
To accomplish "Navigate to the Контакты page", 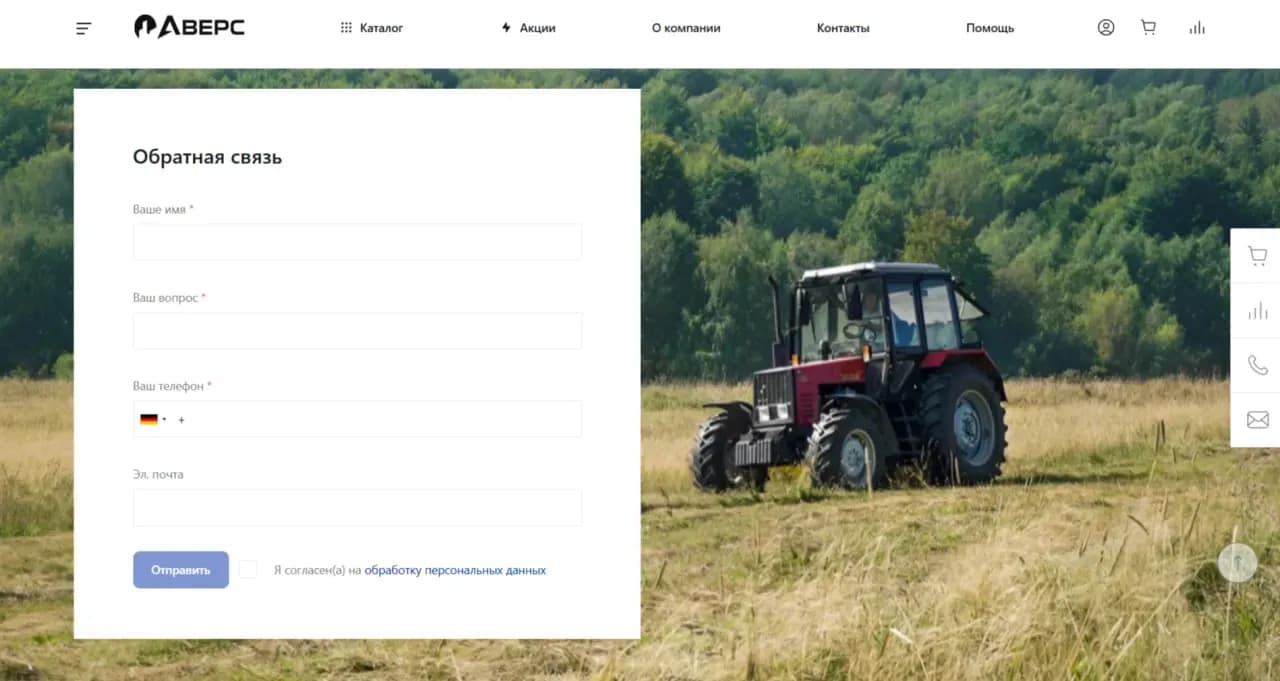I will 843,28.
